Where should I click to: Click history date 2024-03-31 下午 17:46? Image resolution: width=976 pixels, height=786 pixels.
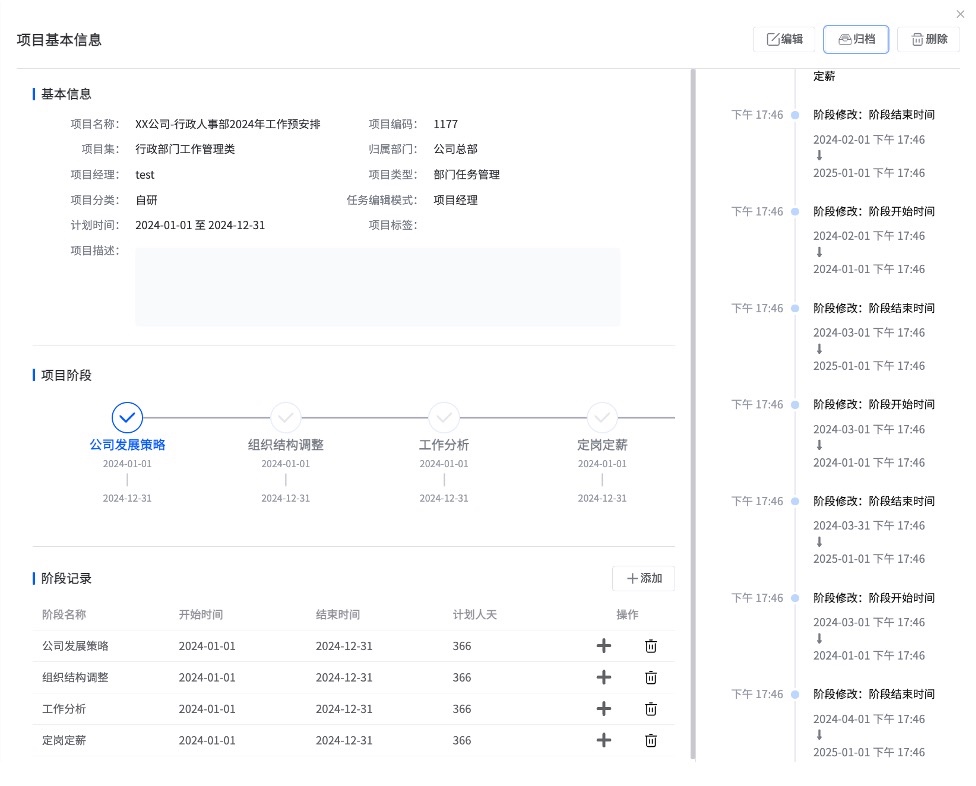point(869,526)
